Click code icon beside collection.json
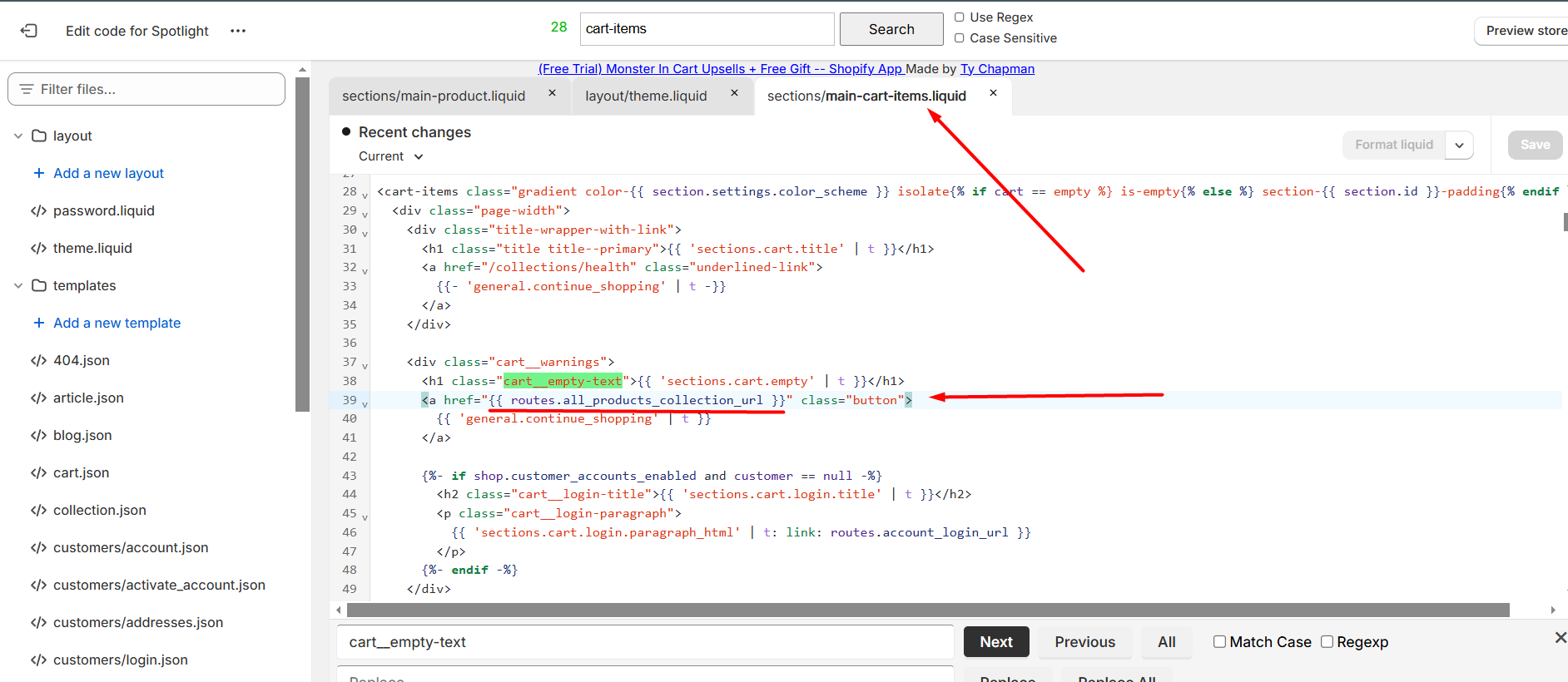This screenshot has width=1568, height=682. 38,510
